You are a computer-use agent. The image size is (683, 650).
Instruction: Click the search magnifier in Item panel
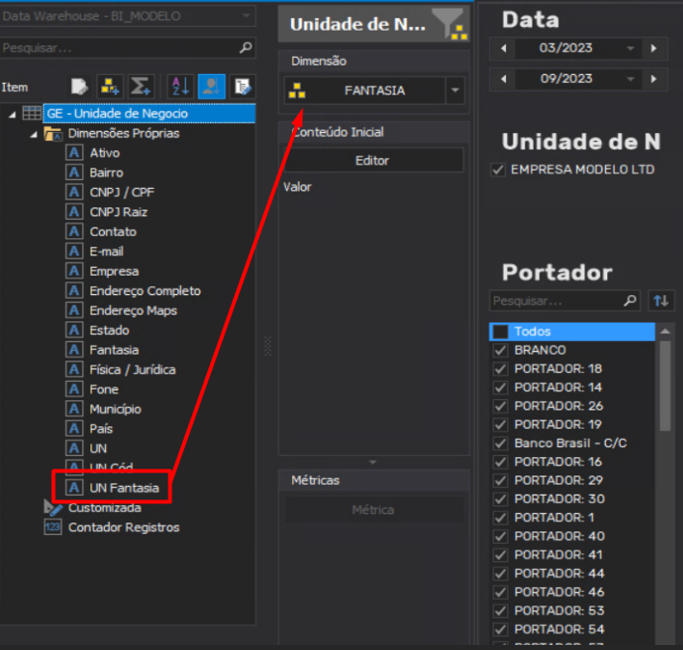[x=246, y=47]
